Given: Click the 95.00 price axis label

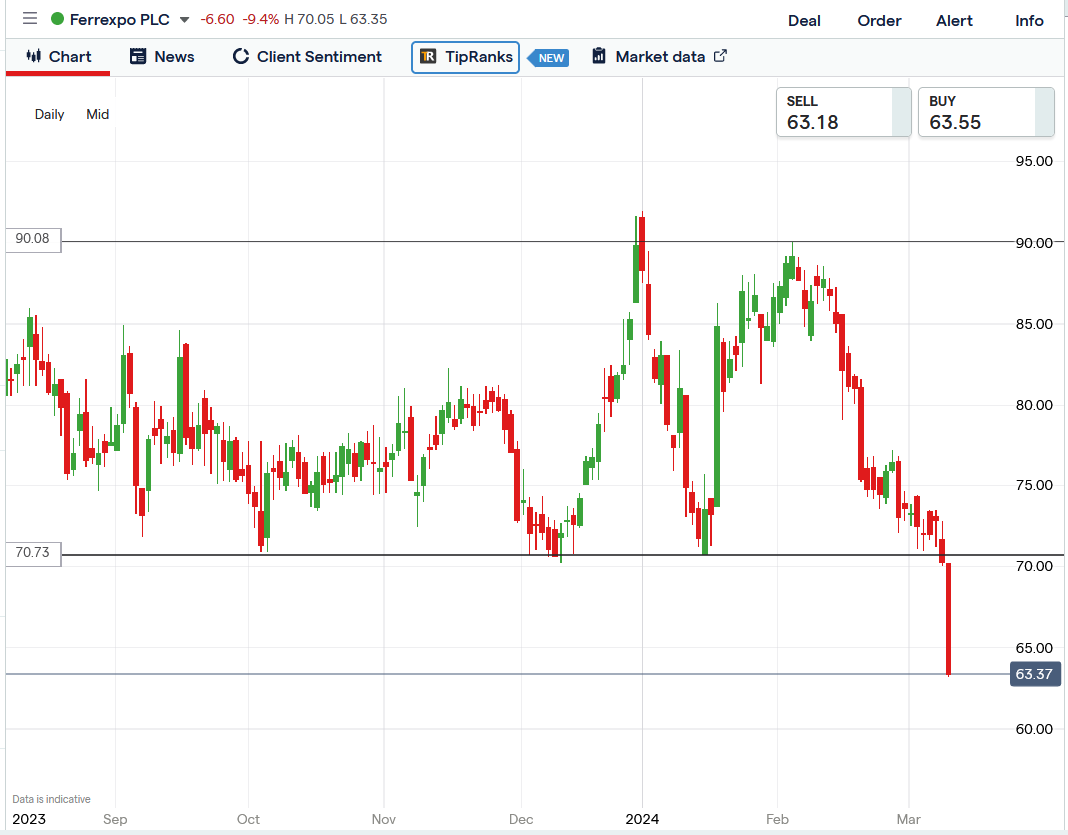Looking at the screenshot, I should coord(1034,161).
